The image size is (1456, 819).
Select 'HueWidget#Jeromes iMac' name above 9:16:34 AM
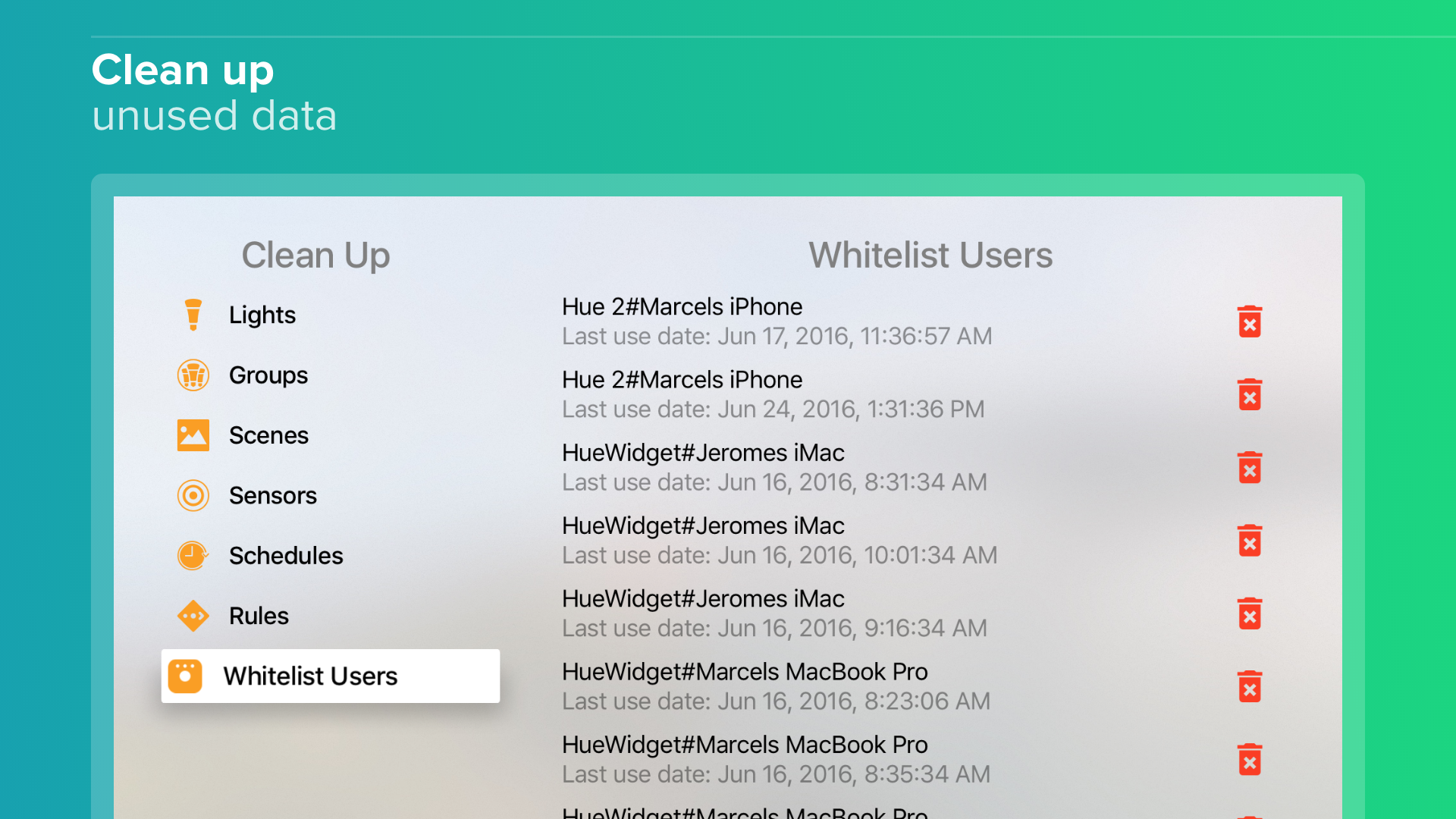pyautogui.click(x=703, y=598)
